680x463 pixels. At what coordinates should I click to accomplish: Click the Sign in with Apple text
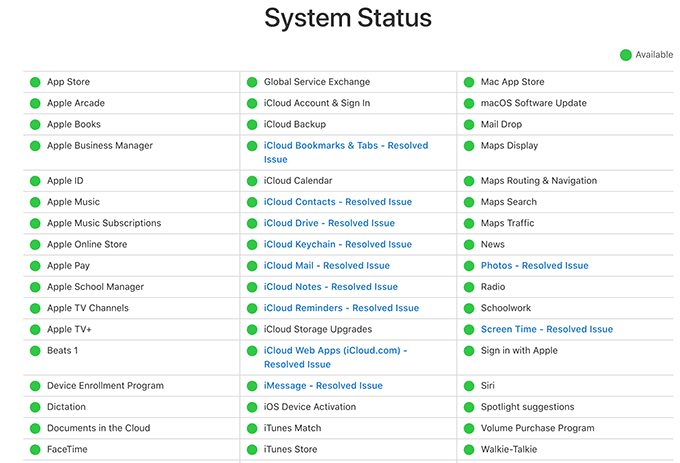pos(519,351)
